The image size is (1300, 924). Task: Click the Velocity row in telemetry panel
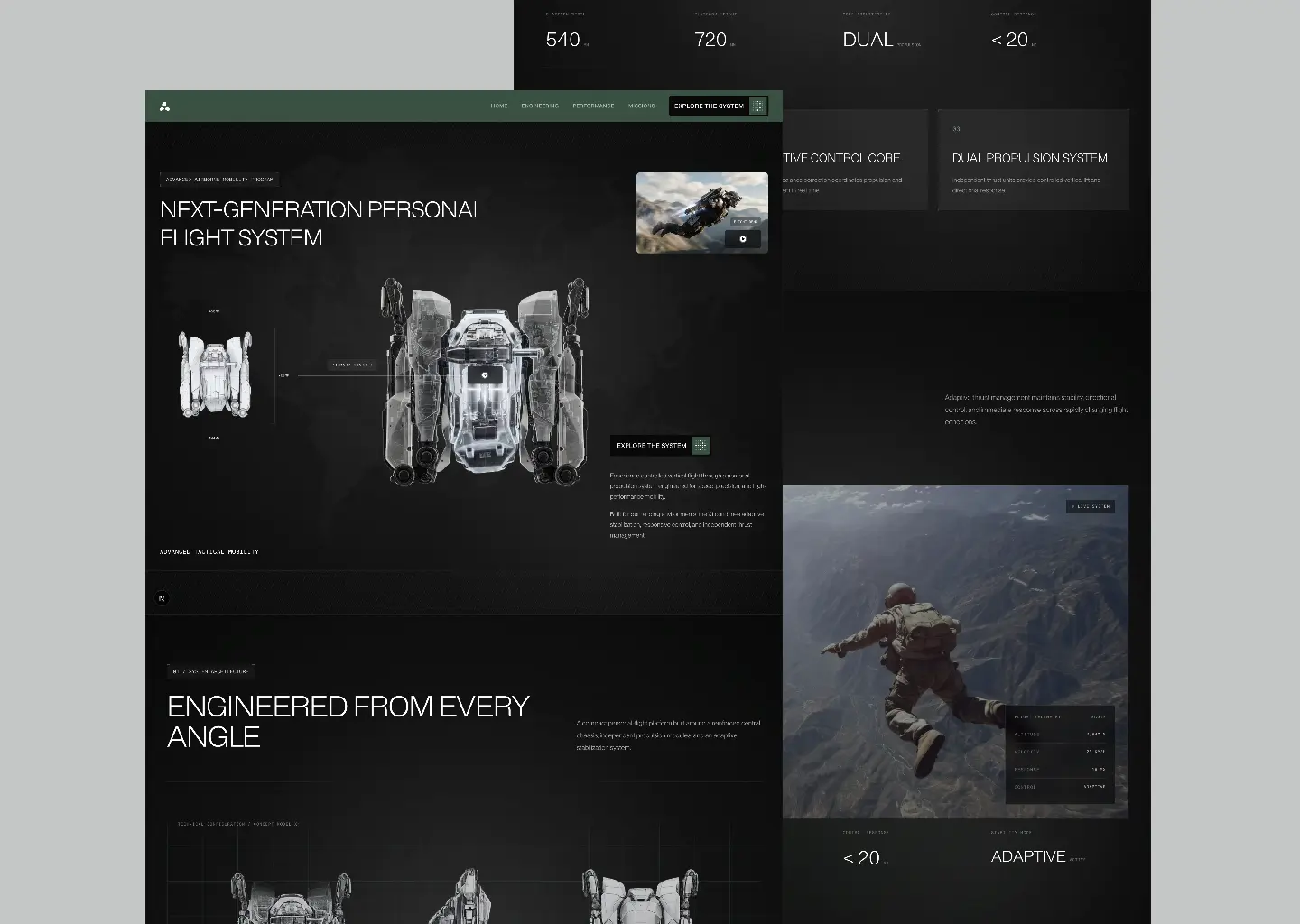[1060, 752]
